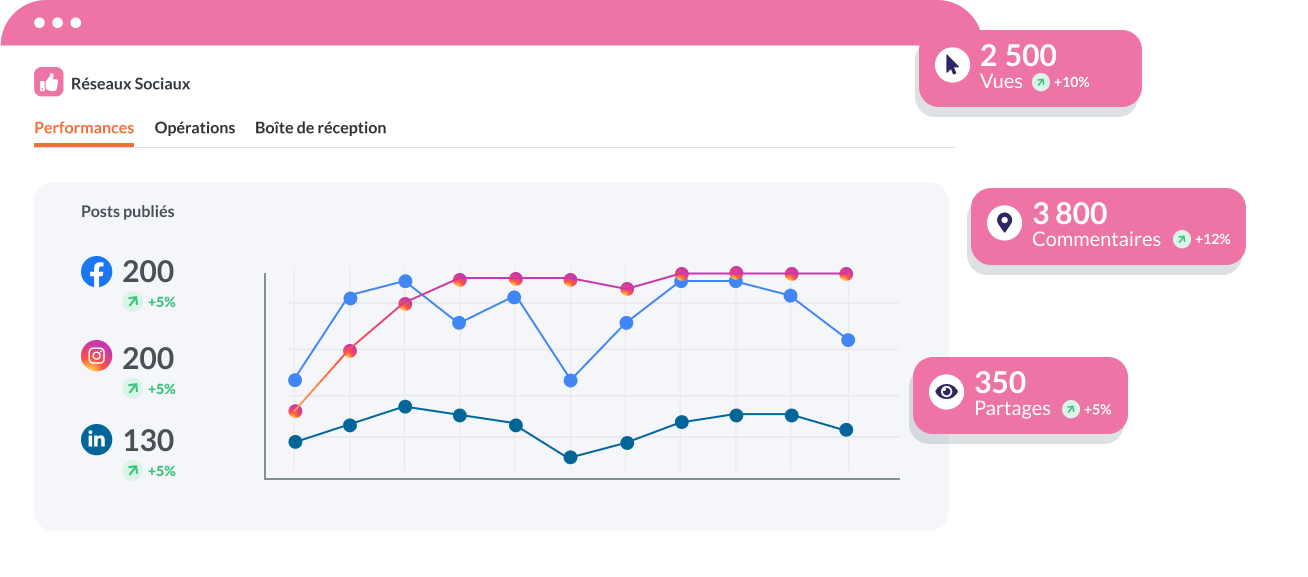The height and width of the screenshot is (577, 1308).
Task: Click the LinkedIn icon in posts list
Action: pyautogui.click(x=96, y=439)
